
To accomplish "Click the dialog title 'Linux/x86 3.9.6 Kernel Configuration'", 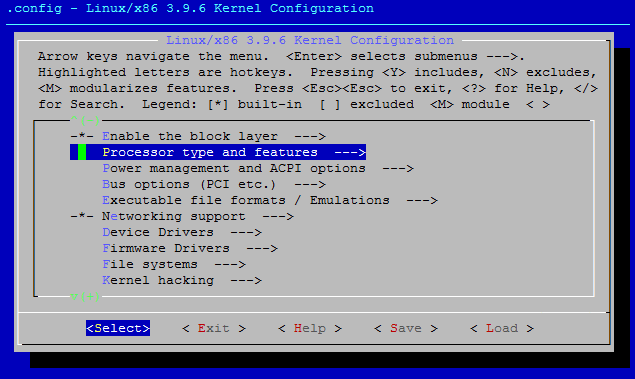I will tap(310, 40).
